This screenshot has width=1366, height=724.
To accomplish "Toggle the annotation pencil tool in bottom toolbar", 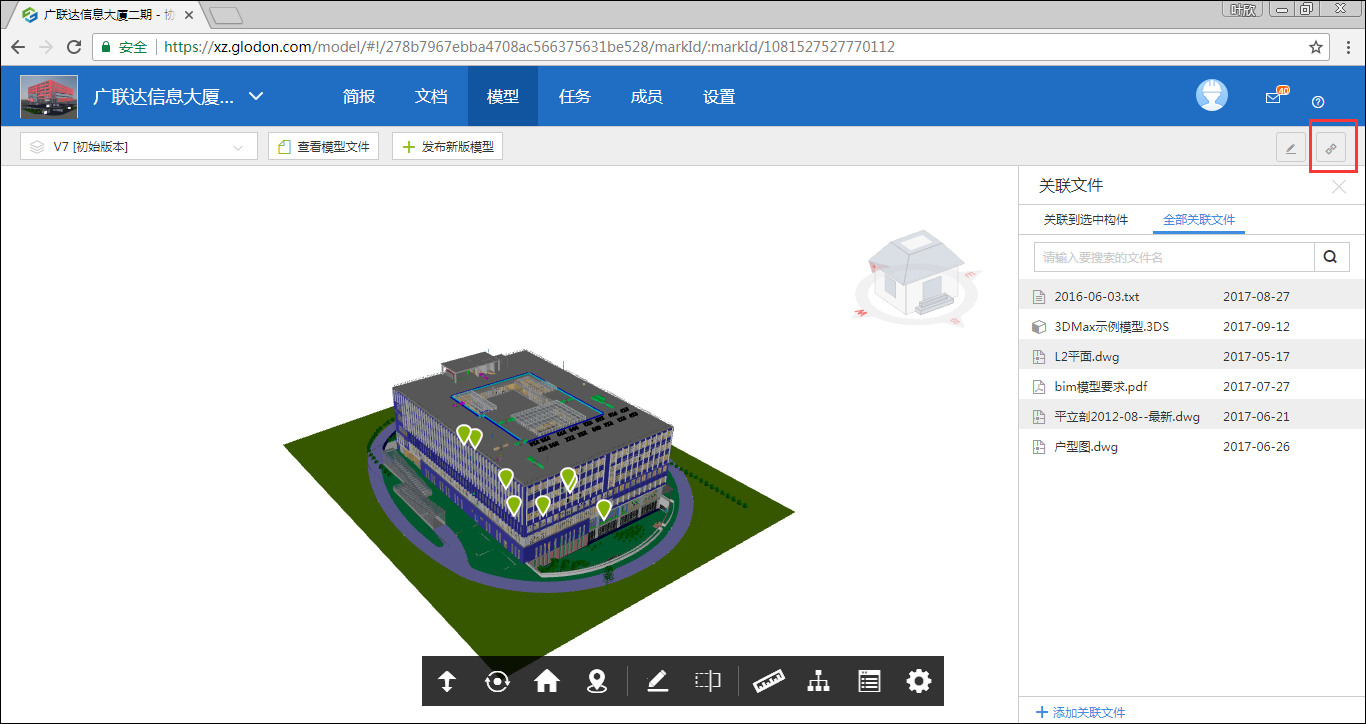I will 657,682.
